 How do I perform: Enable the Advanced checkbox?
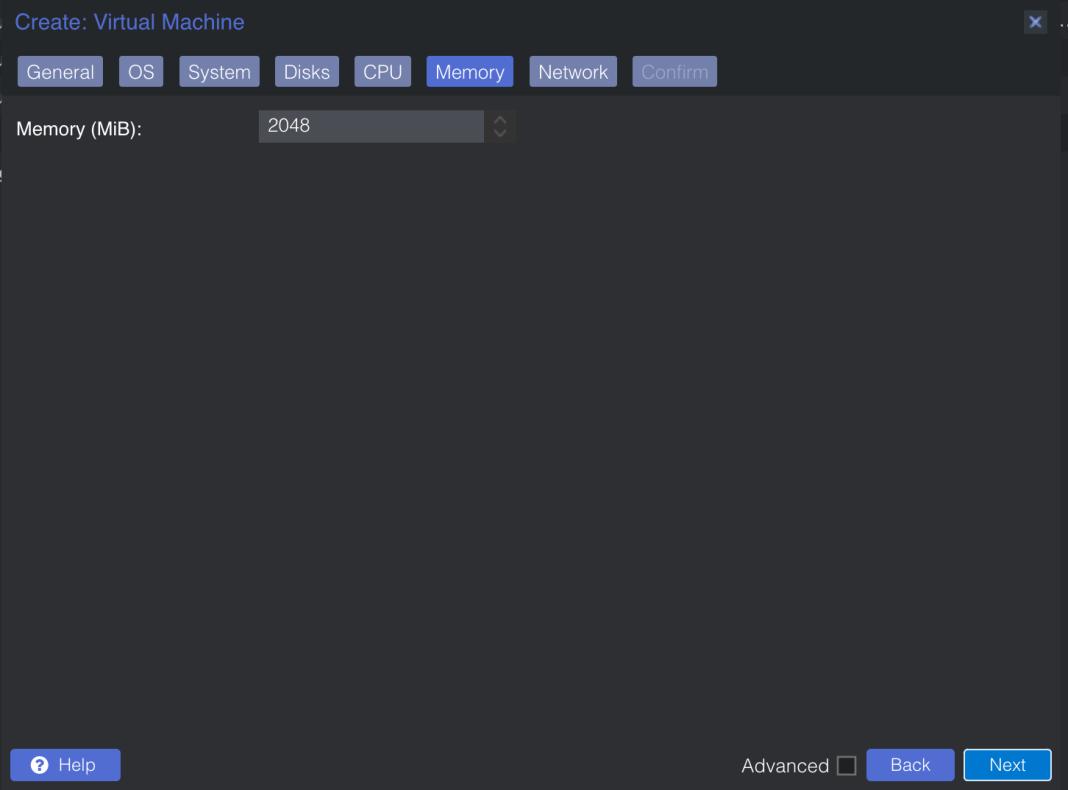pos(847,766)
